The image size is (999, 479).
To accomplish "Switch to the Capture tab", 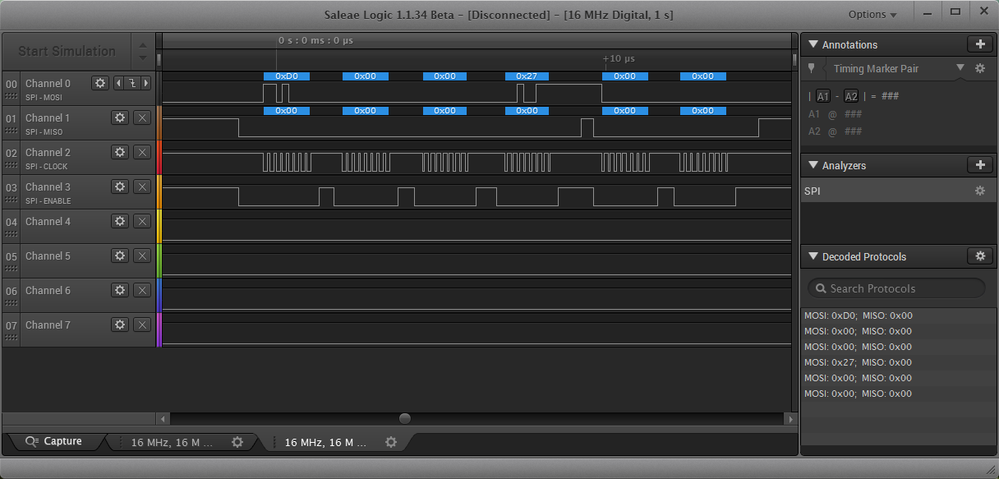I will 54,441.
